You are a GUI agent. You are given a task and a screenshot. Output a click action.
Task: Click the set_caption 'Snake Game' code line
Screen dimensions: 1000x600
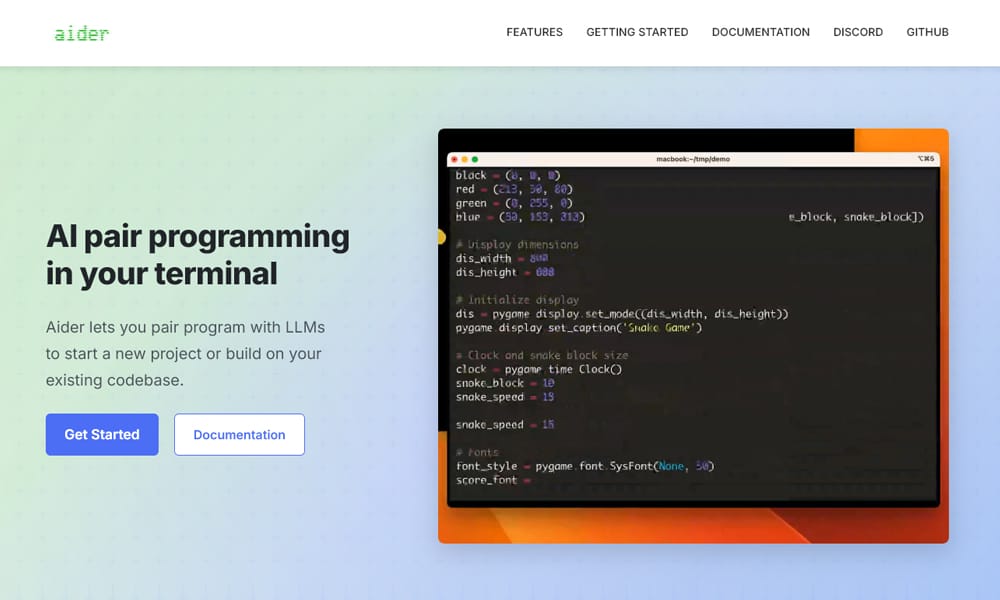pyautogui.click(x=580, y=328)
